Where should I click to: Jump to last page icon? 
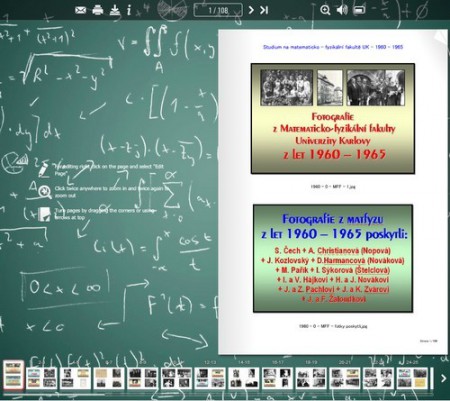[264, 10]
